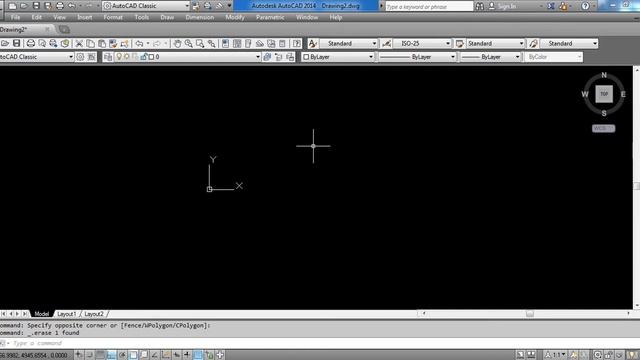The width and height of the screenshot is (640, 360).
Task: Toggle Dynamic Input in status bar
Action: [176, 355]
